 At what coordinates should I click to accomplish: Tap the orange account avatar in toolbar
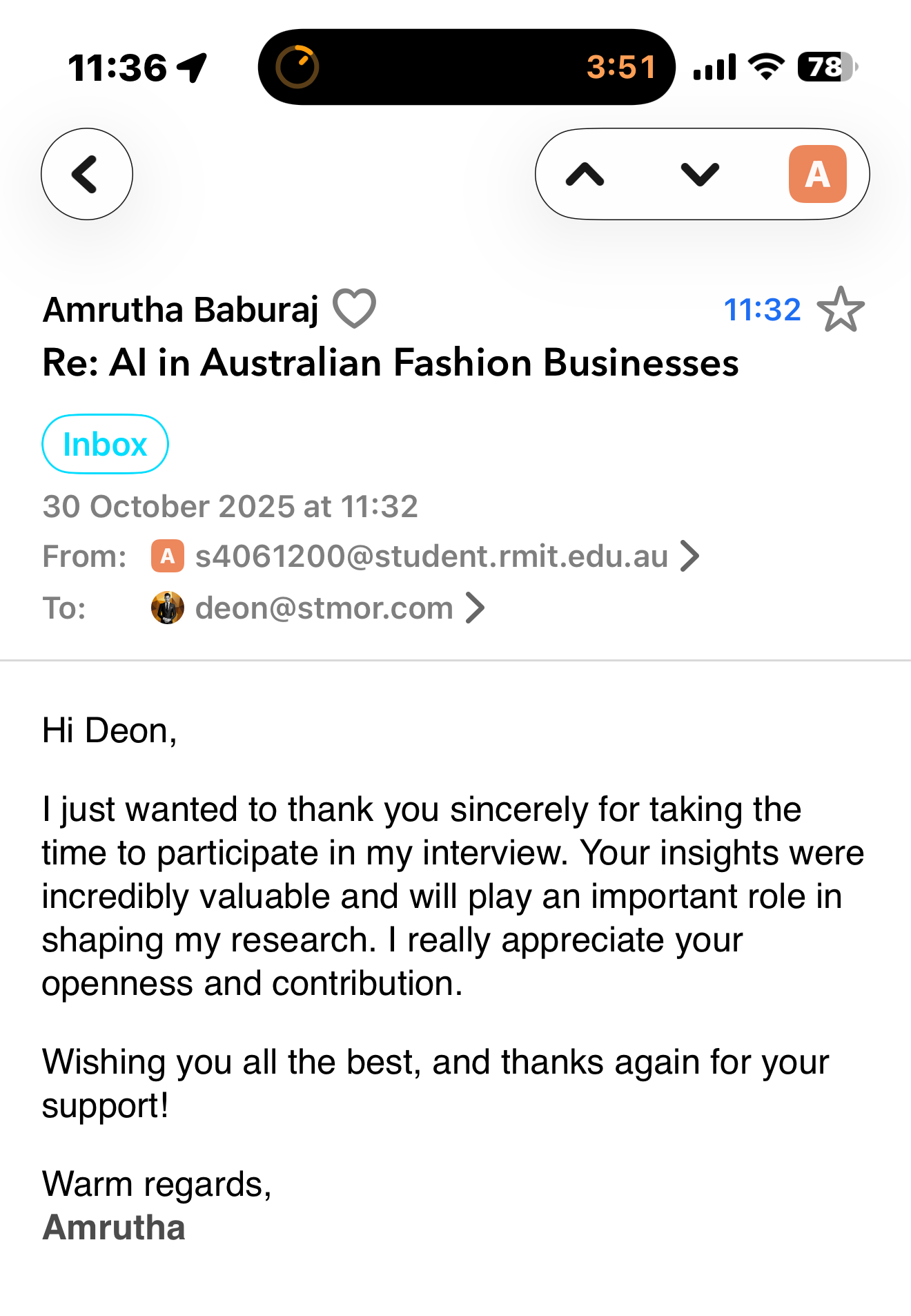[818, 174]
